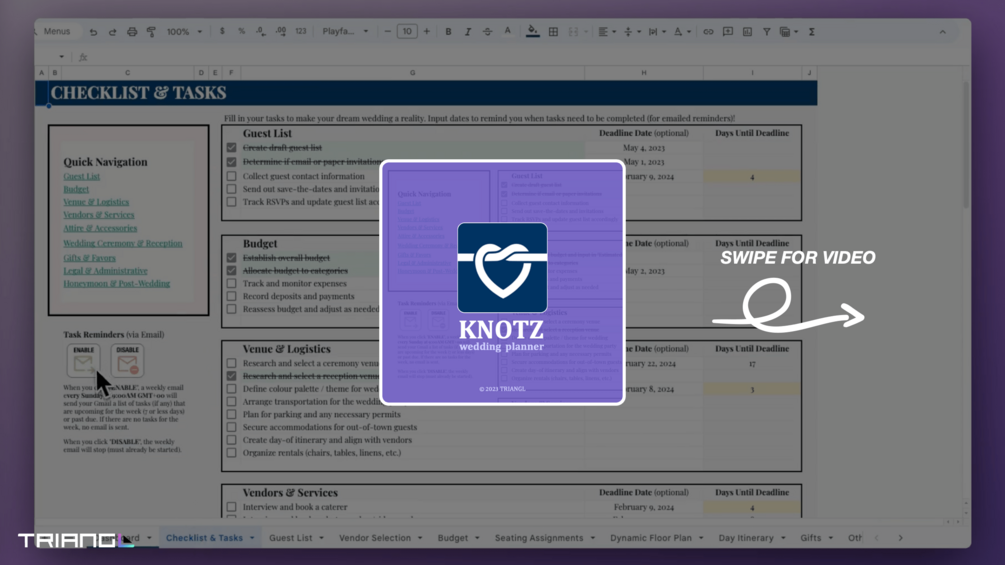Follow the 'Venue & Logistics' quick navigation link

[x=96, y=202]
